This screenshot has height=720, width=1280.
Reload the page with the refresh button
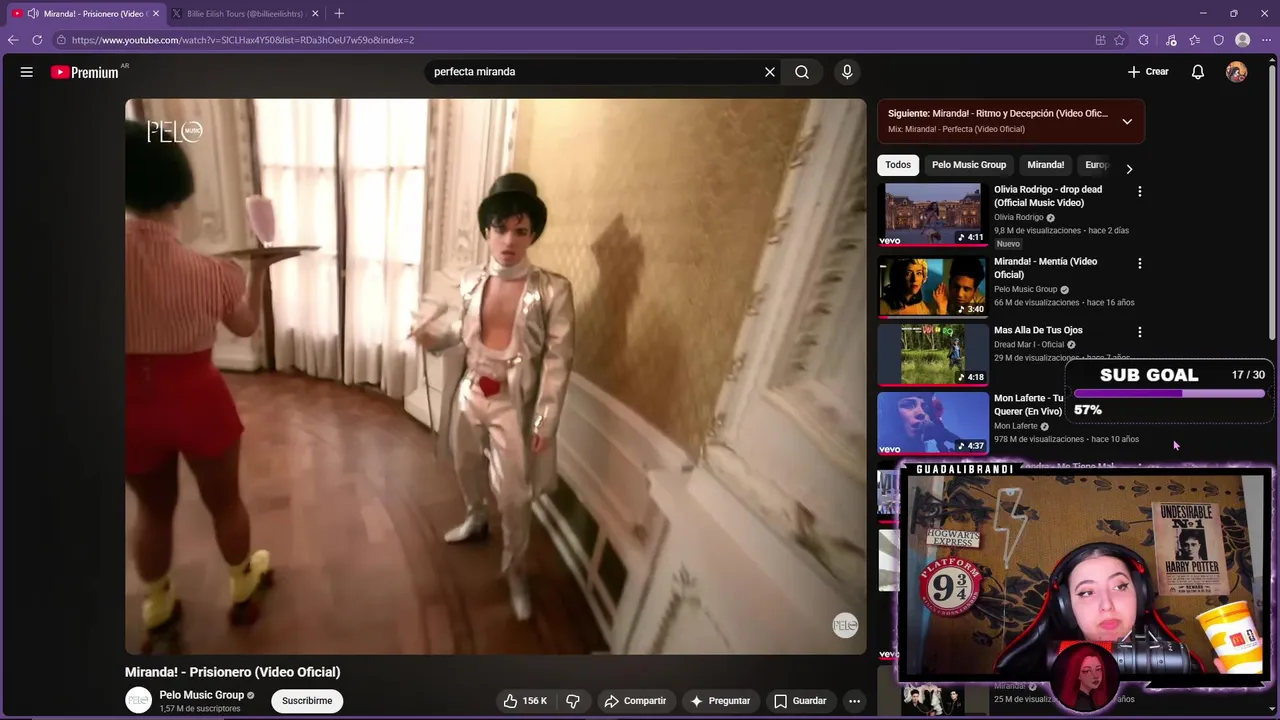(x=37, y=40)
